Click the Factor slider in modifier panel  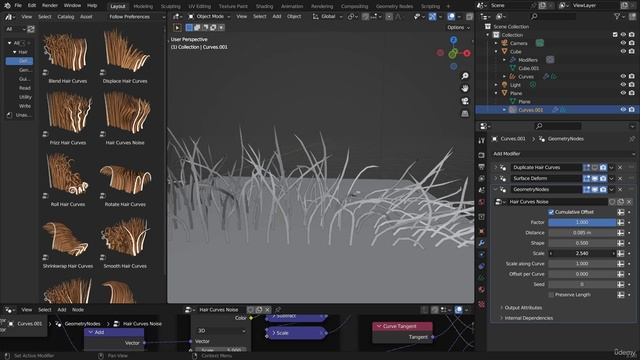(x=582, y=222)
